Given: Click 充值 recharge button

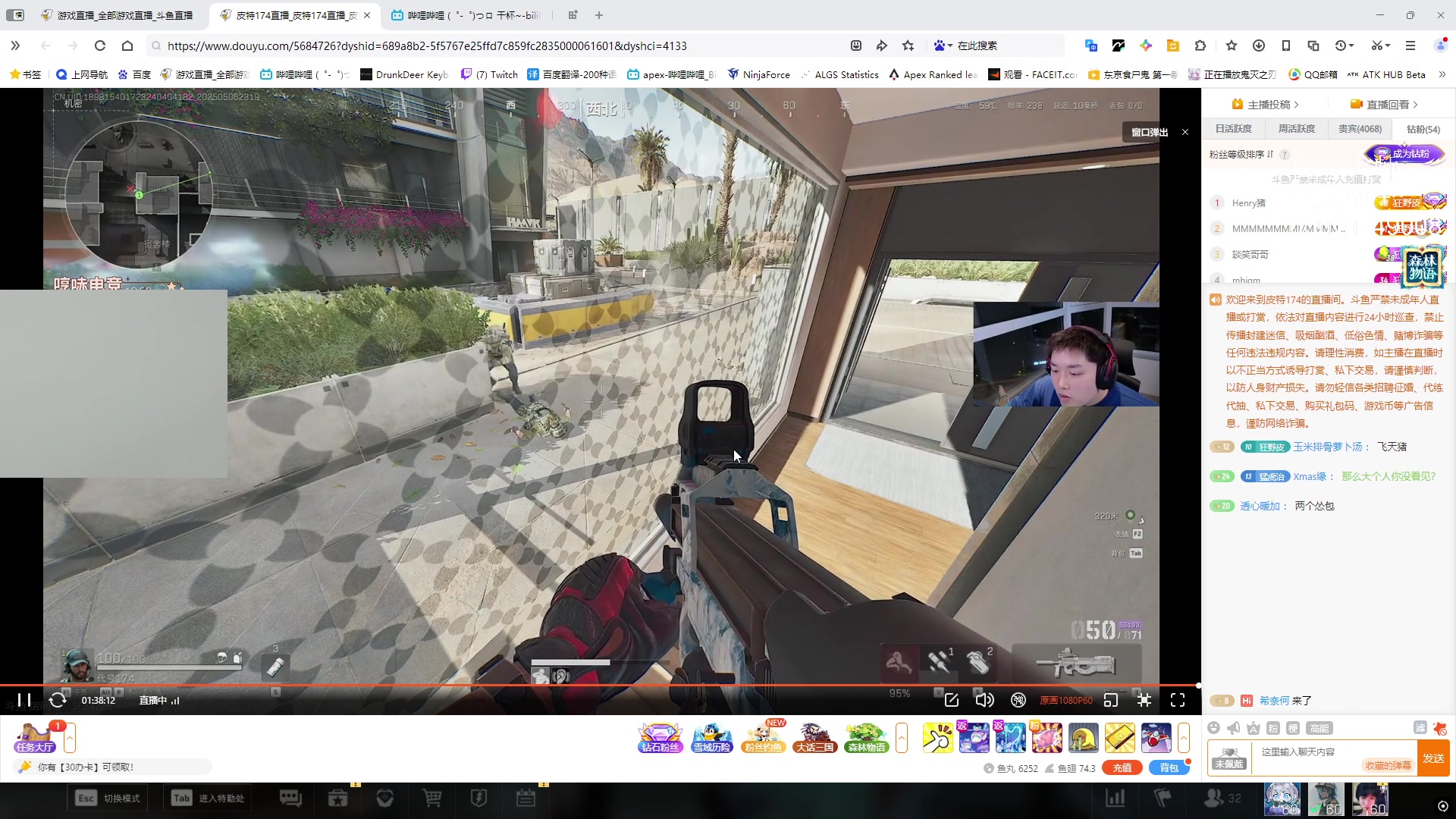Looking at the screenshot, I should coord(1122,767).
